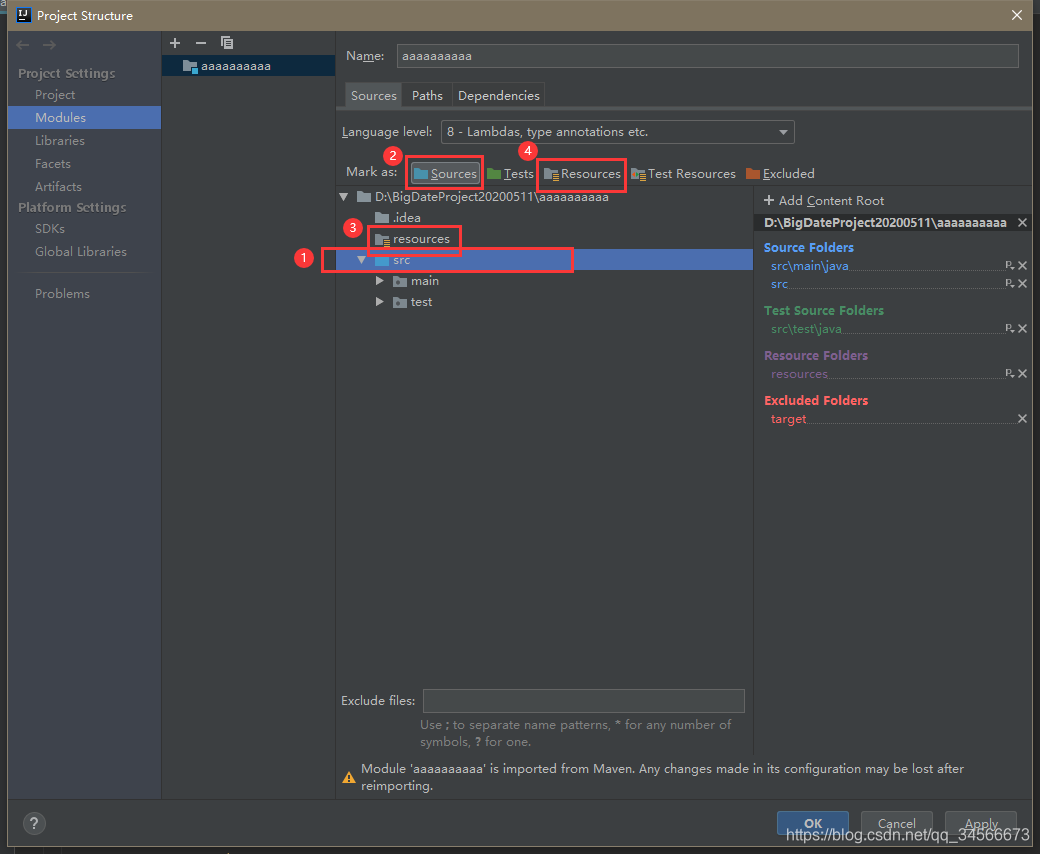Mark selected folder as Resources
The height and width of the screenshot is (854, 1040).
[x=582, y=174]
